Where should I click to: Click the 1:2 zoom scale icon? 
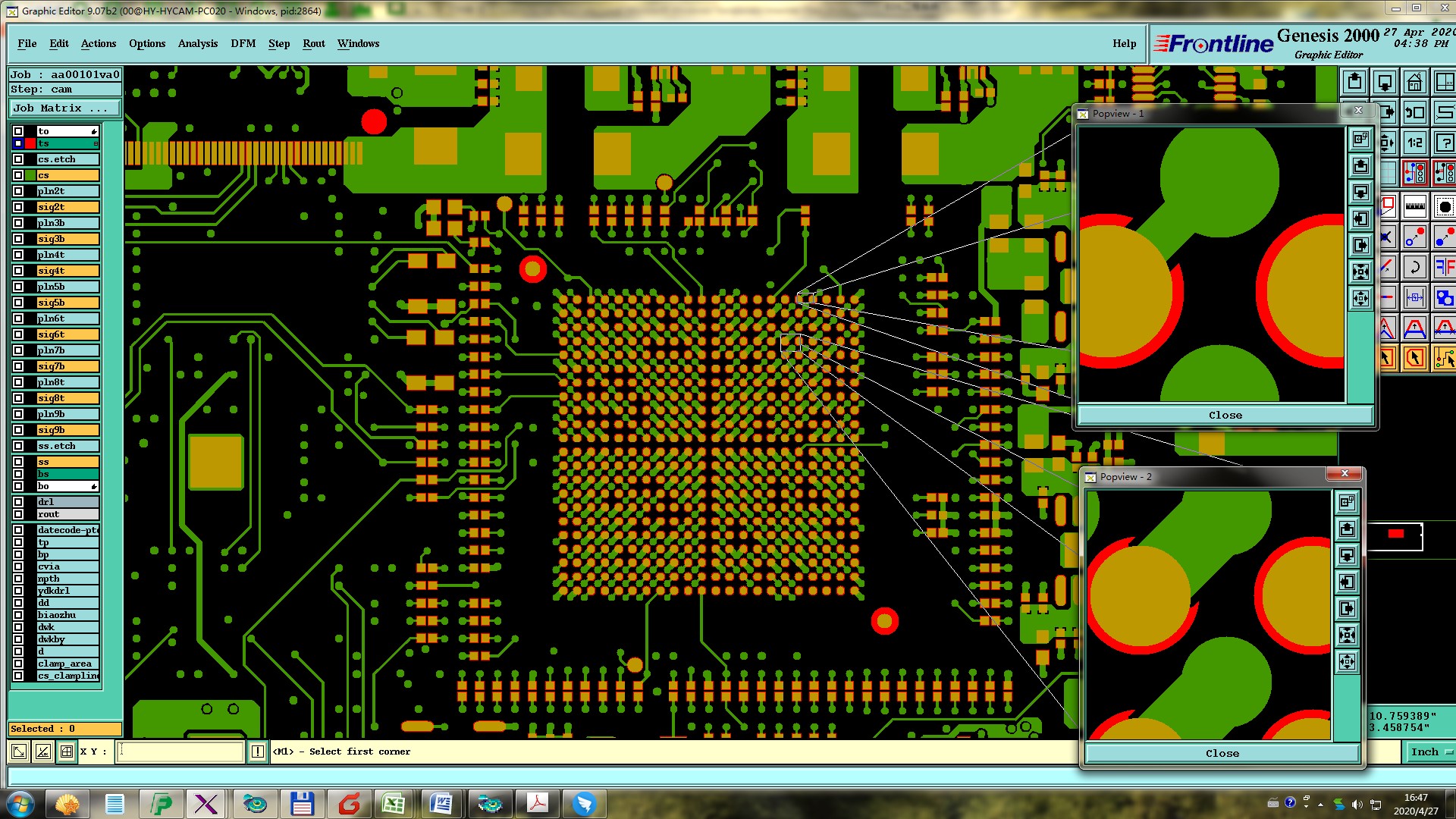click(1414, 143)
